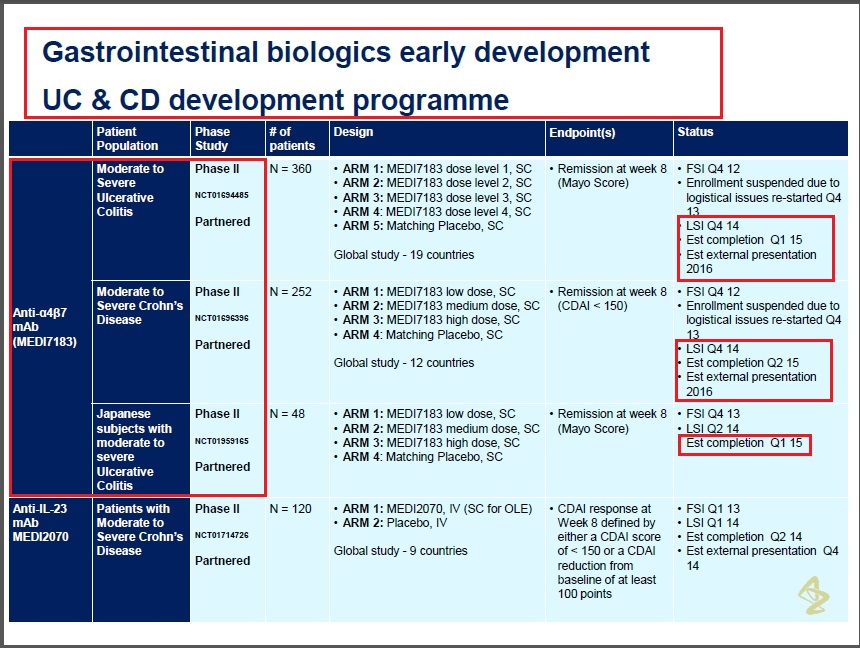860x648 pixels.
Task: Select the 'N = 120' patient count
Action: [x=290, y=509]
